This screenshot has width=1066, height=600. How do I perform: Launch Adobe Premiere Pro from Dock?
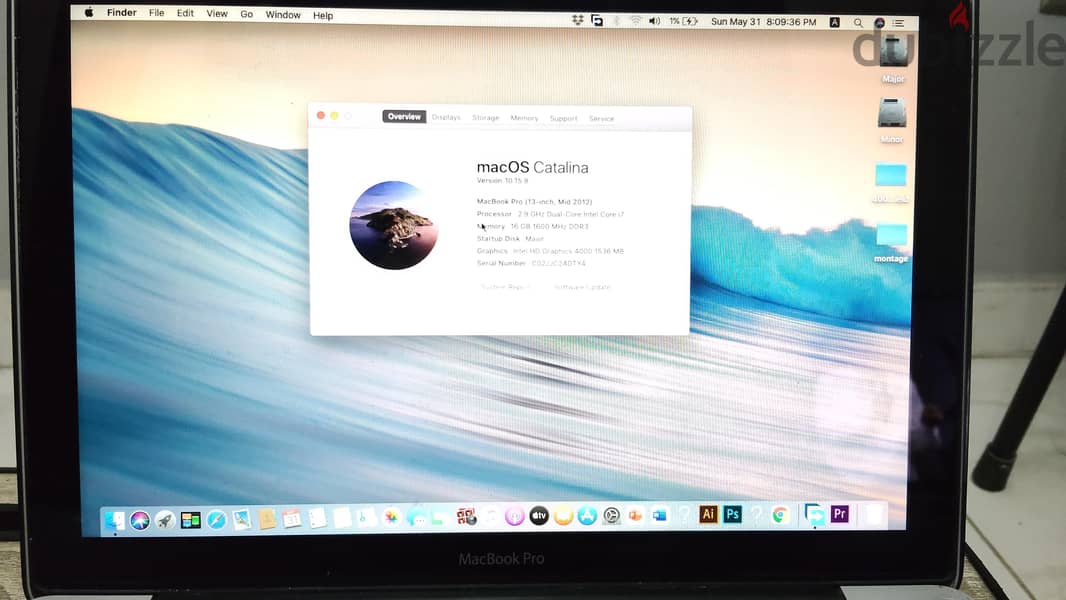pyautogui.click(x=840, y=514)
